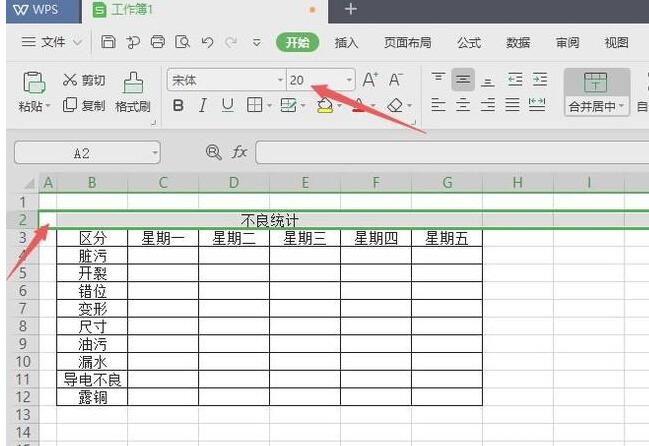Open the font name dropdown

tap(280, 80)
